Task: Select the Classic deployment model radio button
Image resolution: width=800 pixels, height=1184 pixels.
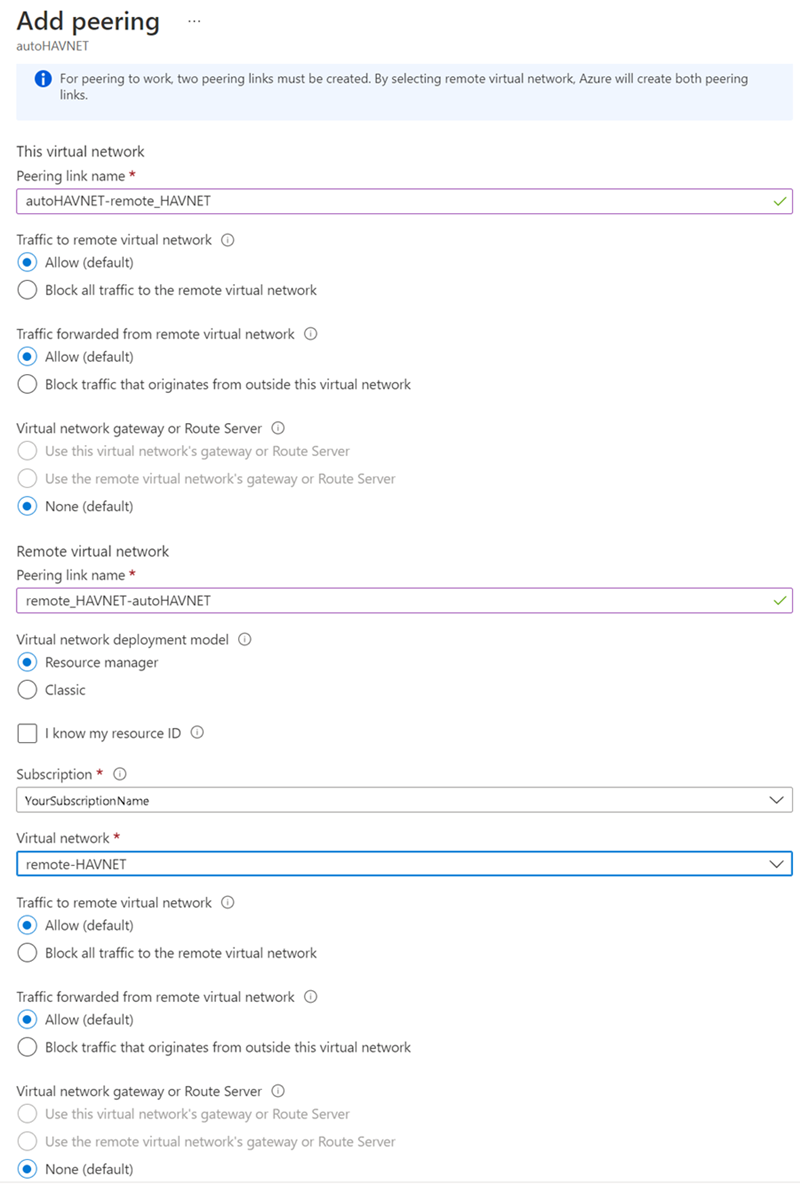Action: 28,690
